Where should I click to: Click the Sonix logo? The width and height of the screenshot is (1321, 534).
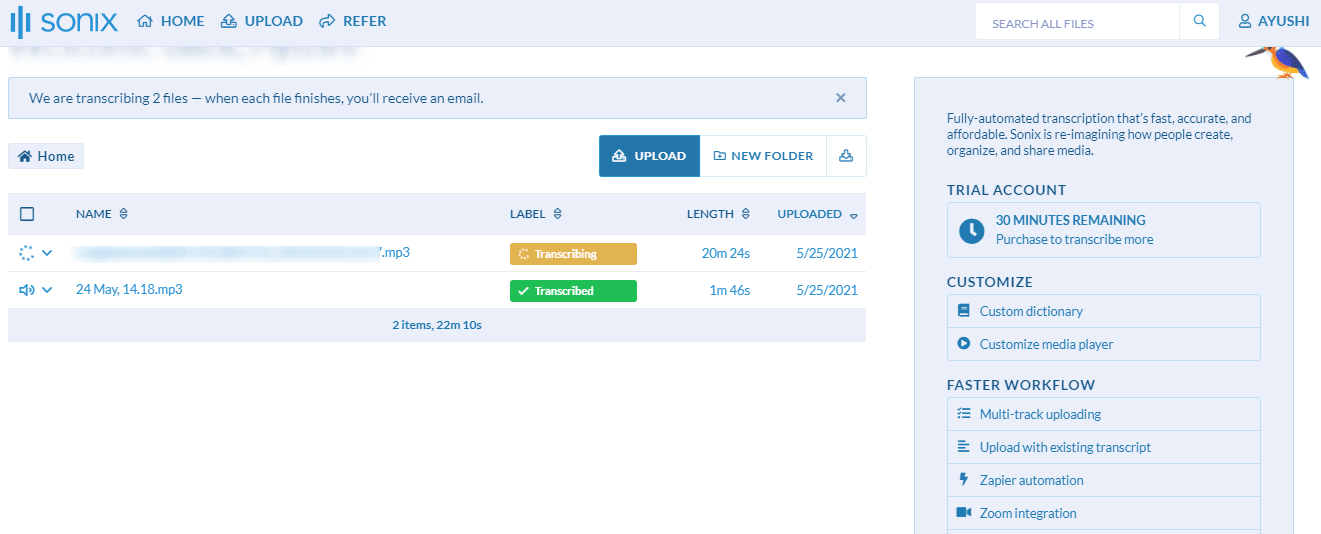(63, 21)
